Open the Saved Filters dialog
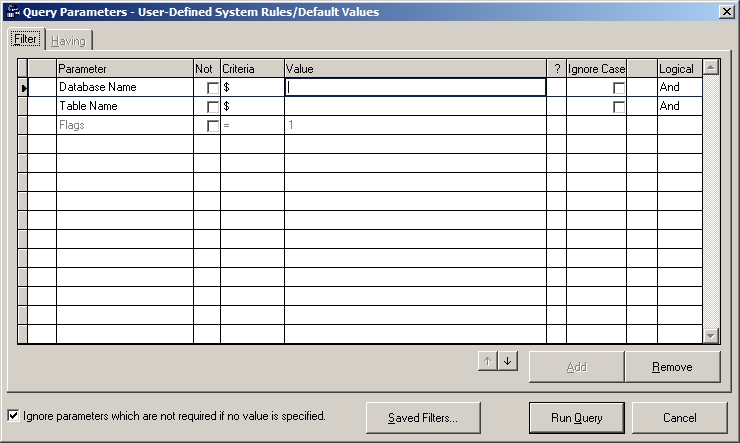The height and width of the screenshot is (443, 740). pyautogui.click(x=422, y=417)
